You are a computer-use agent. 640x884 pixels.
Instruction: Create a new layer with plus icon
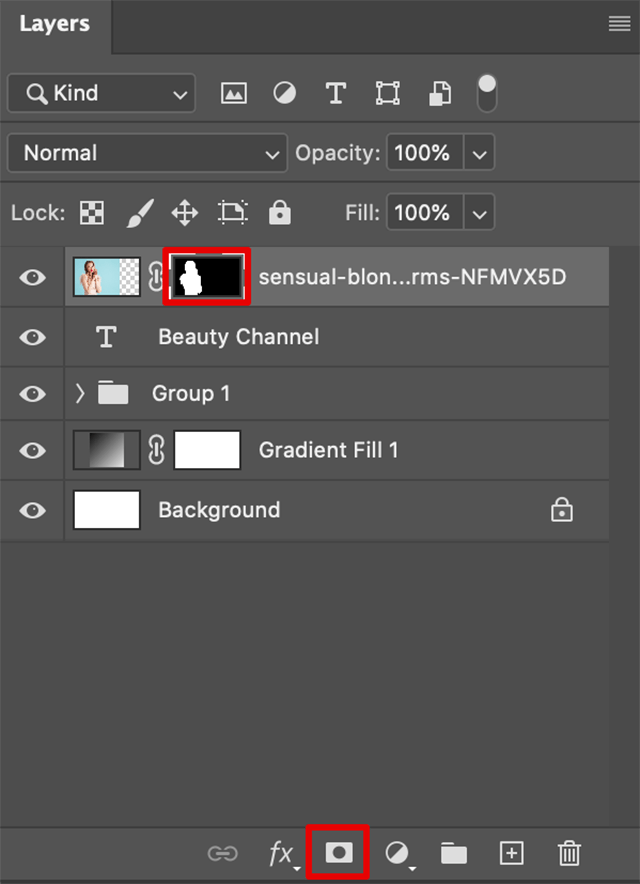point(511,853)
